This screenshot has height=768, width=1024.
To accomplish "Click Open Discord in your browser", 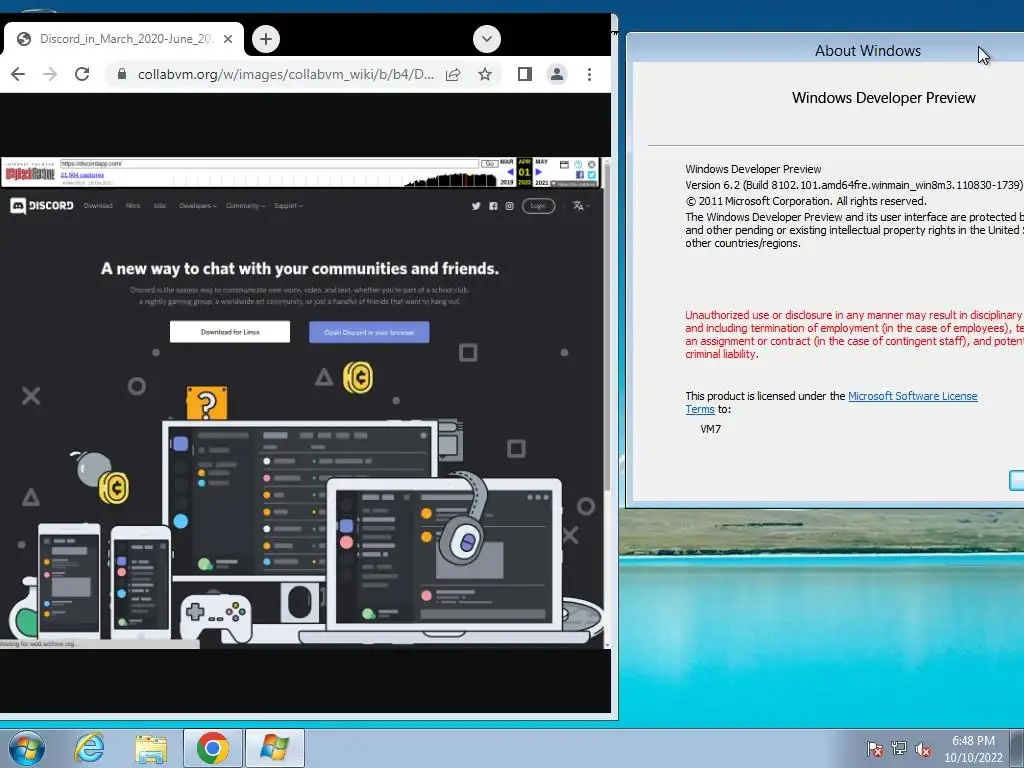I will [x=369, y=332].
